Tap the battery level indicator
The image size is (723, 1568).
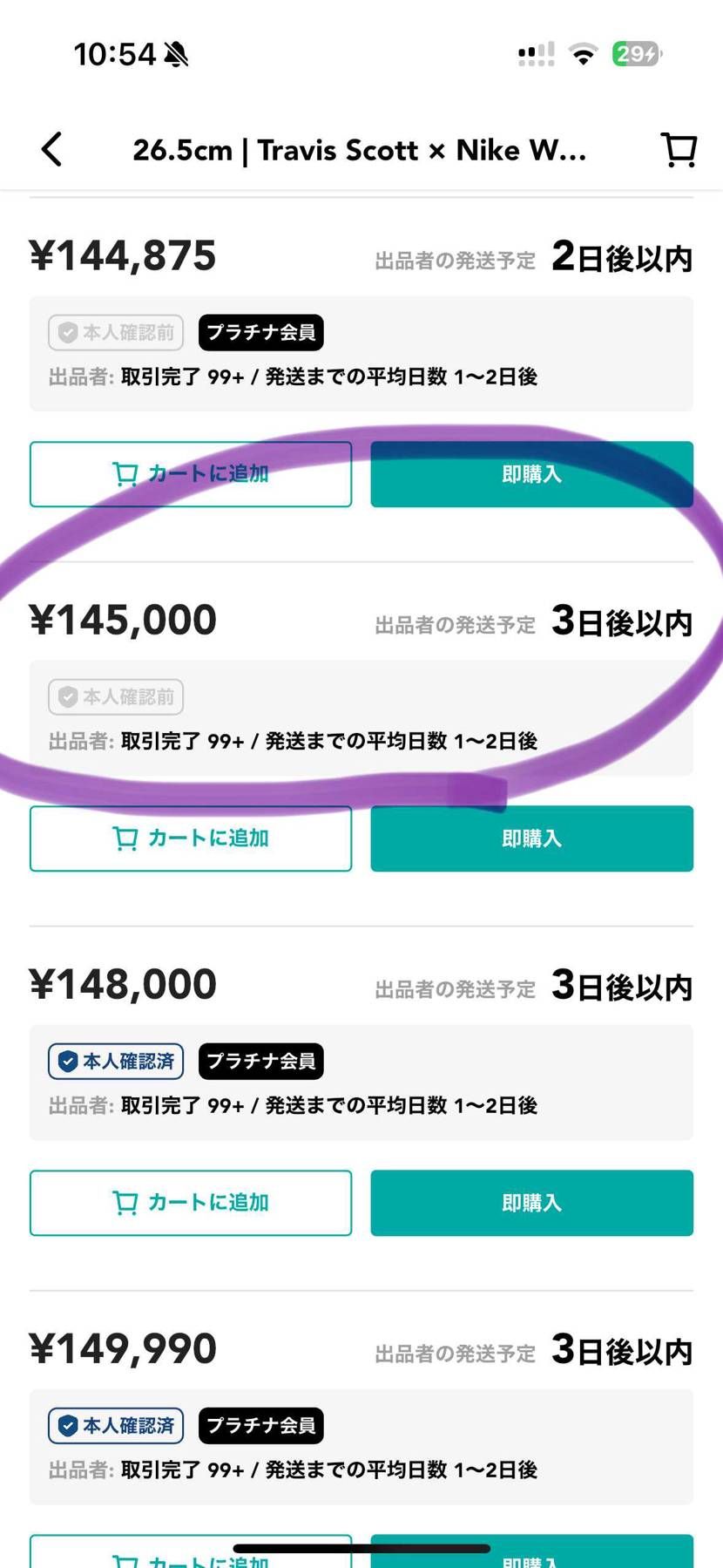point(637,53)
